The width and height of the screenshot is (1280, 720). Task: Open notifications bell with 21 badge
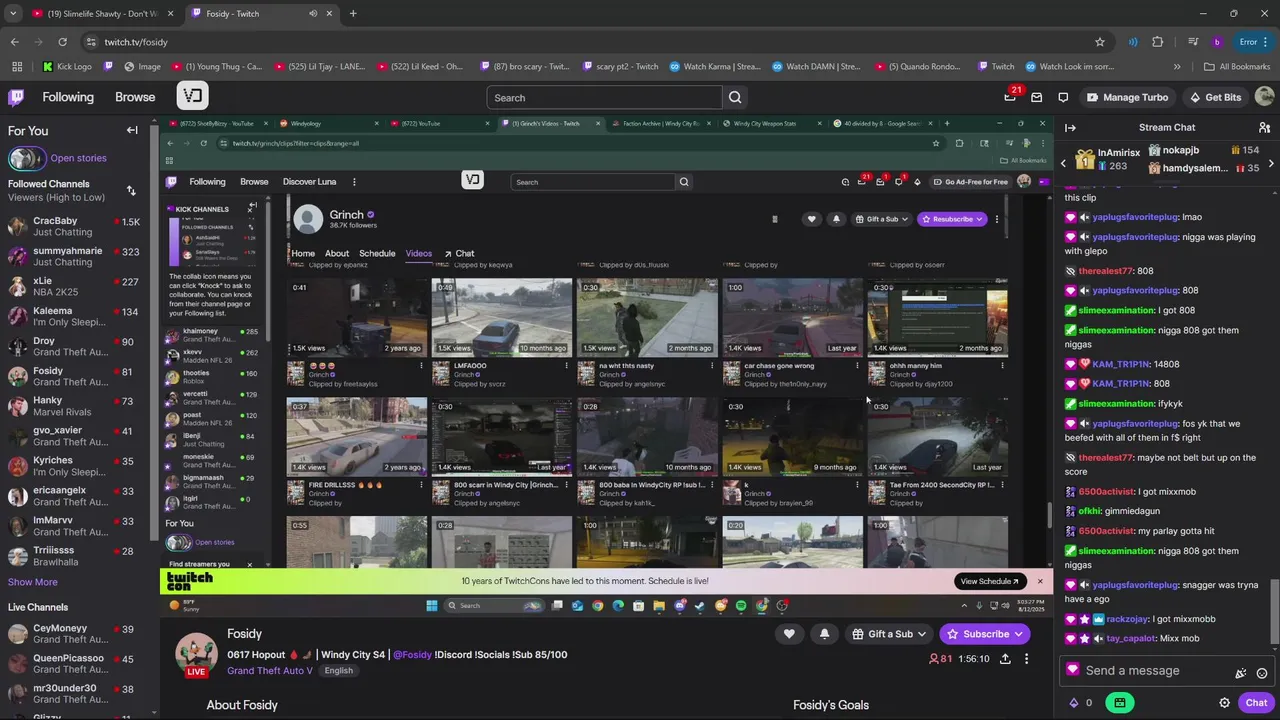point(1010,97)
